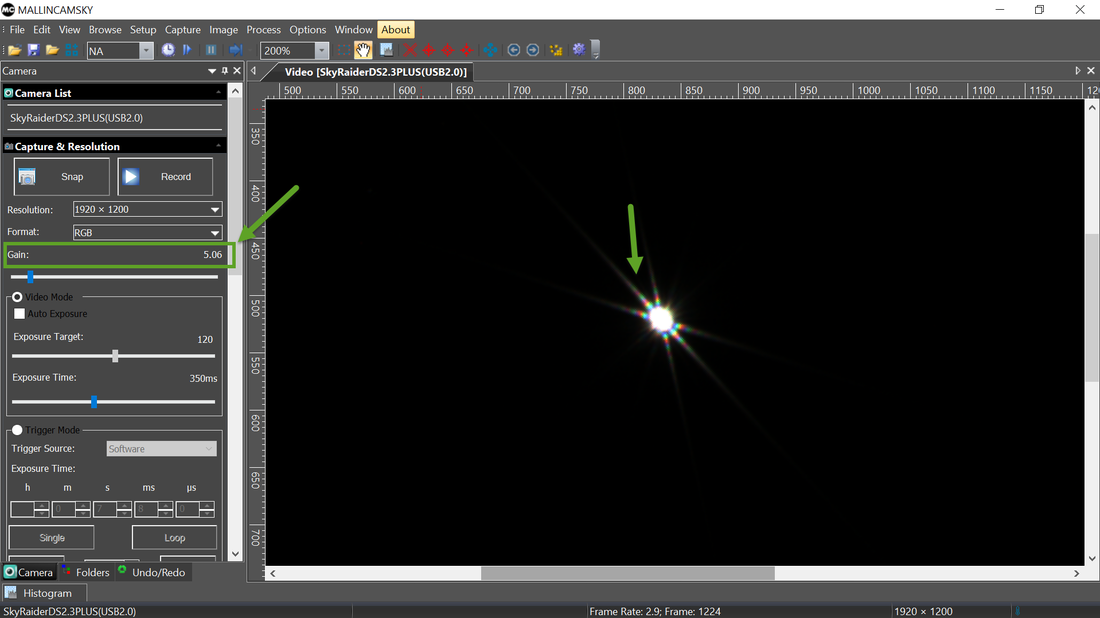Click the Save floppy disk icon
The image size is (1100, 618).
33,50
